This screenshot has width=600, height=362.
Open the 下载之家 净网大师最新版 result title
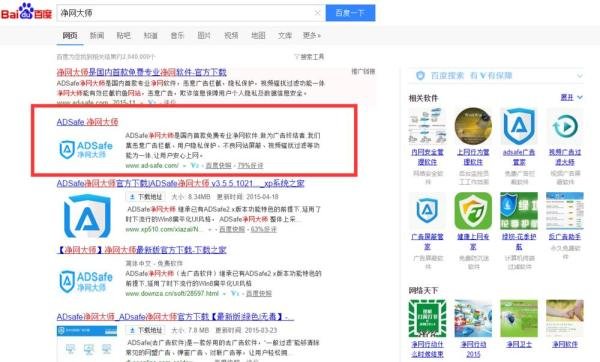click(x=142, y=250)
